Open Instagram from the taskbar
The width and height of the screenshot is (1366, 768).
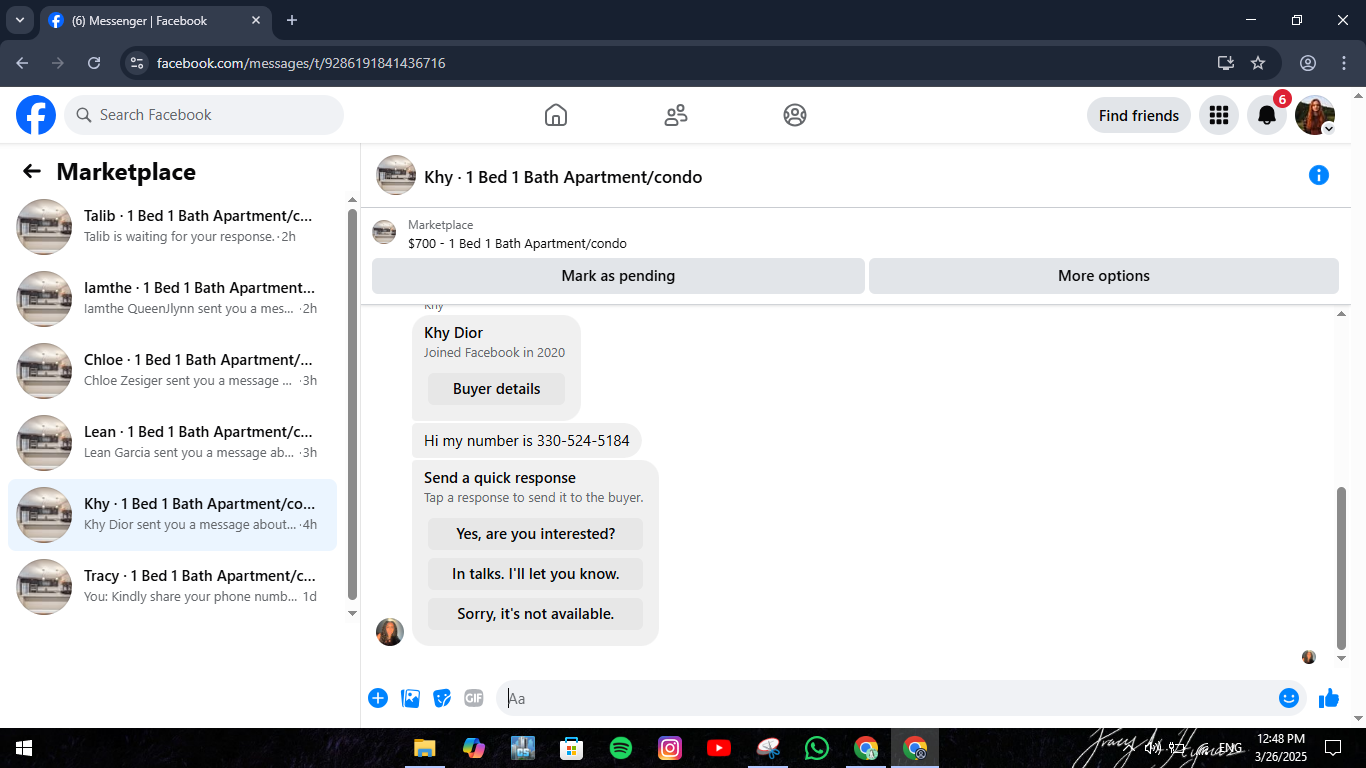670,748
